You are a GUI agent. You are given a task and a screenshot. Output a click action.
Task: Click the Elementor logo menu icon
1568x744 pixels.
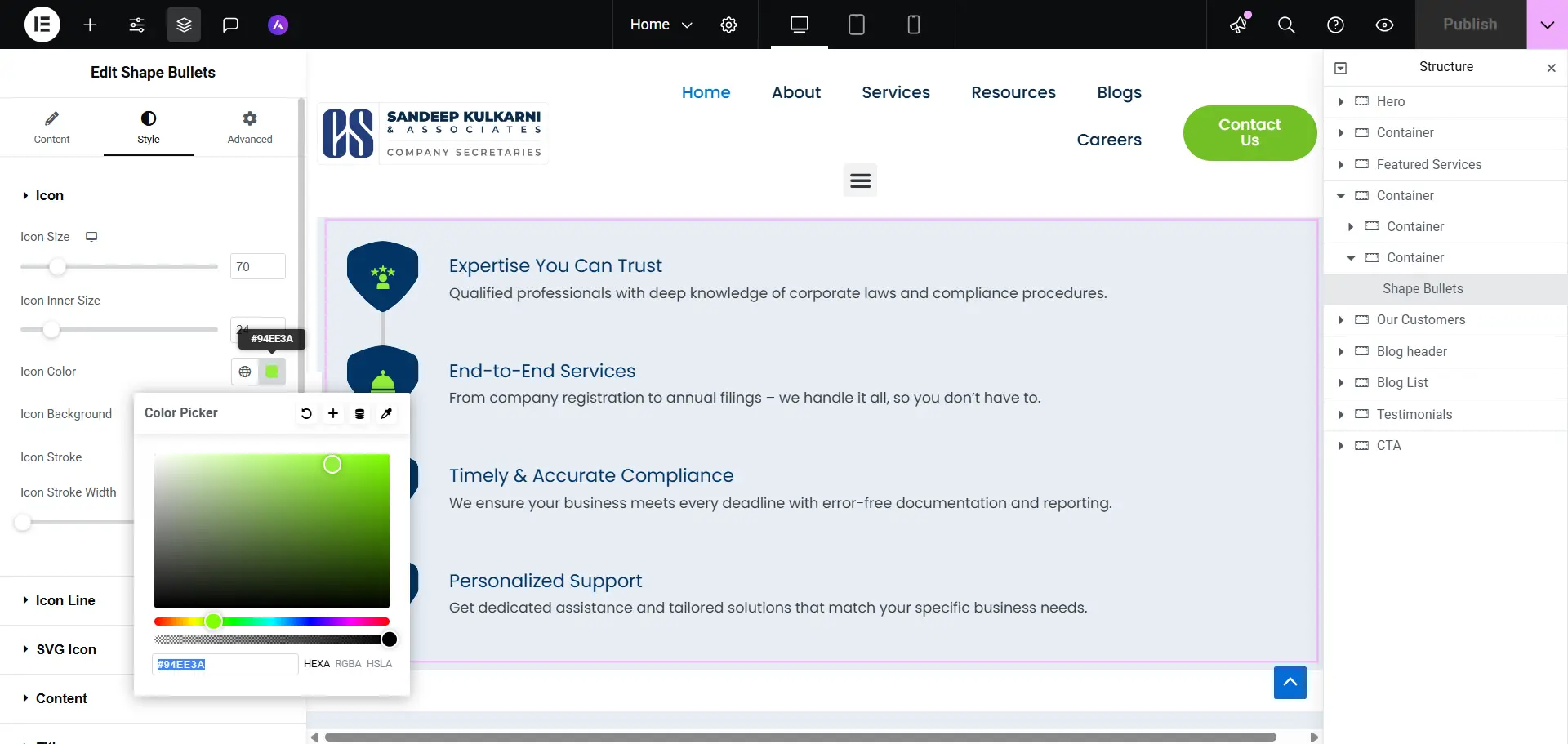coord(42,25)
